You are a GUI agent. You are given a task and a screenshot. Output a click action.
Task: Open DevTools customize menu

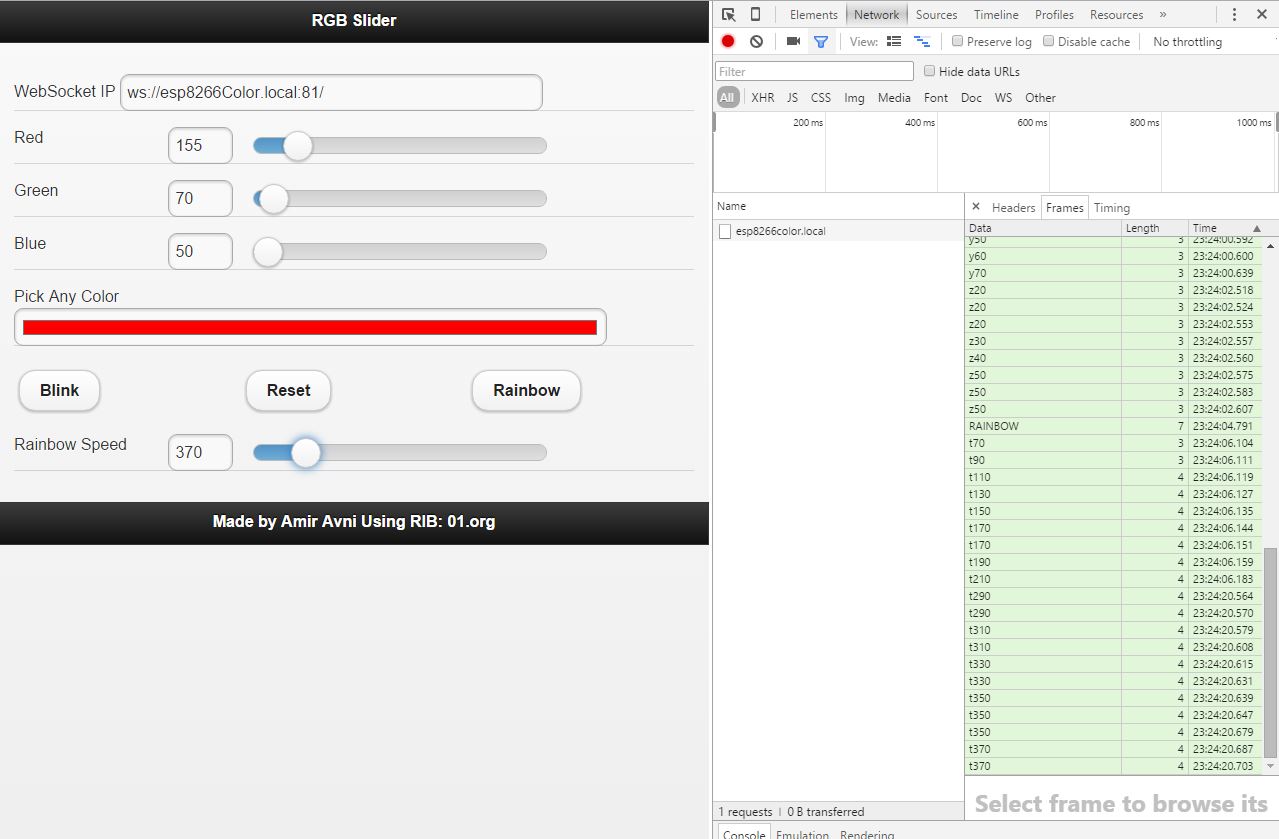(1235, 14)
